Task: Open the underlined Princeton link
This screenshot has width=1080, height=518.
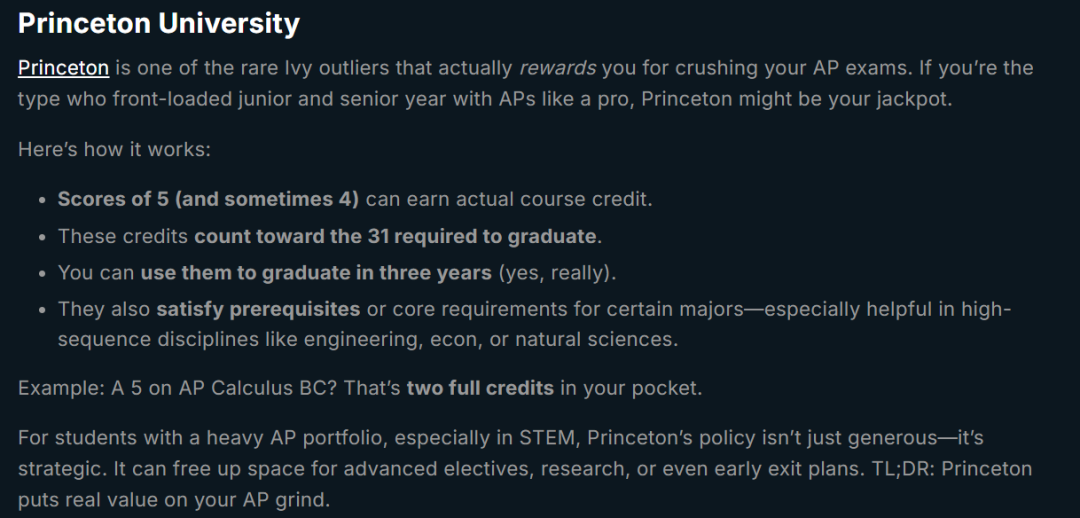Action: 63,68
